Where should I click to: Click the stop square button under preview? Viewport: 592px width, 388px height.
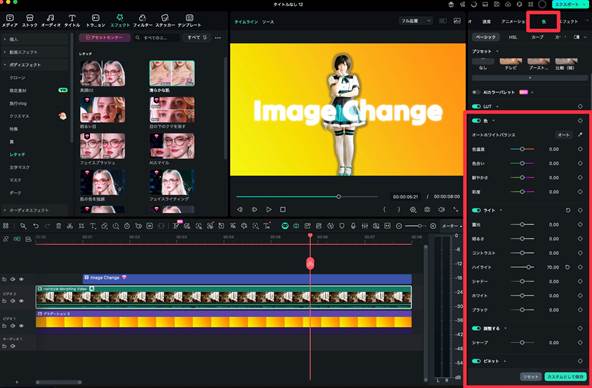click(x=283, y=209)
